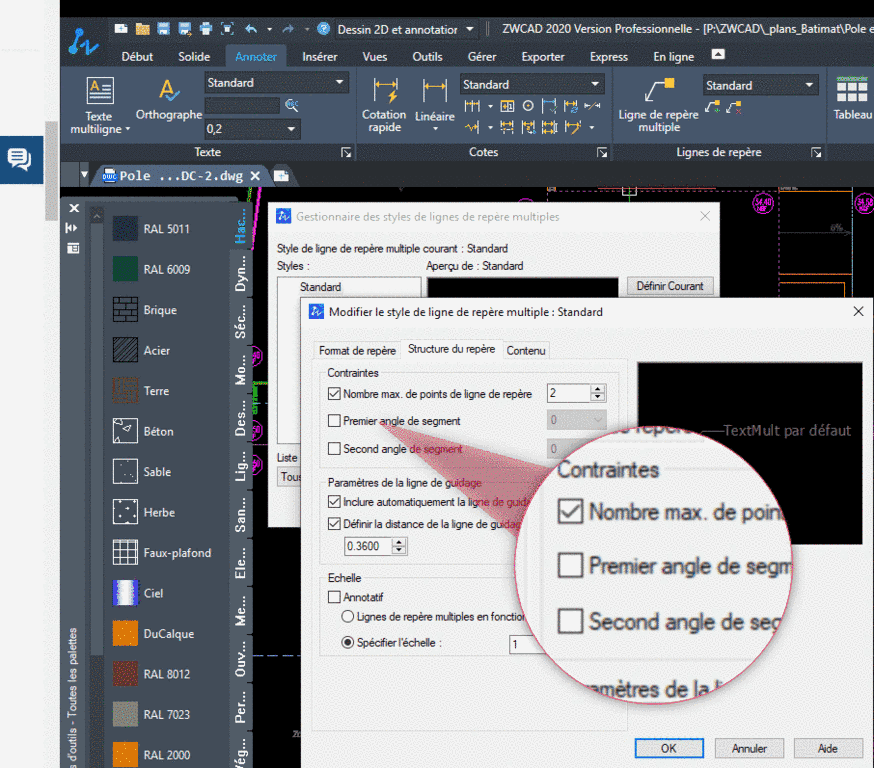
Task: Select the RAL 6009 green hatch swatch
Action: click(x=125, y=269)
